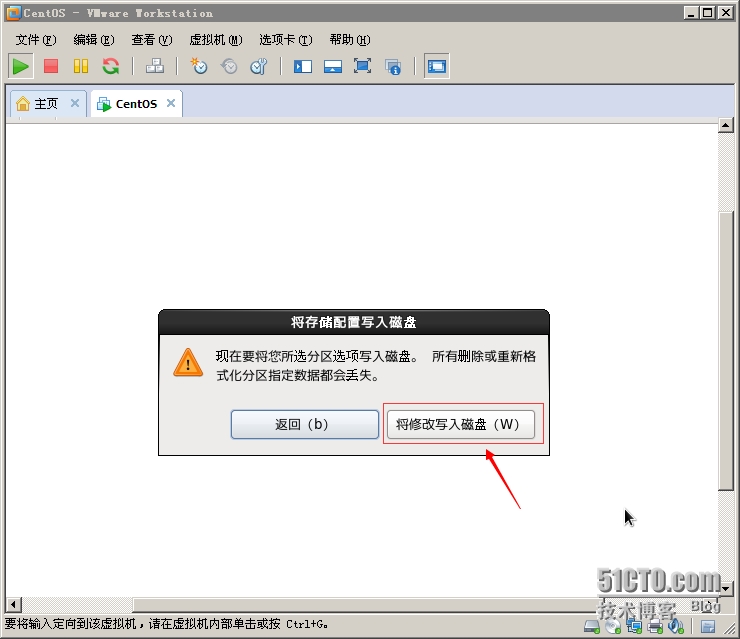740x639 pixels.
Task: Revert to the previous snapshot
Action: click(229, 66)
